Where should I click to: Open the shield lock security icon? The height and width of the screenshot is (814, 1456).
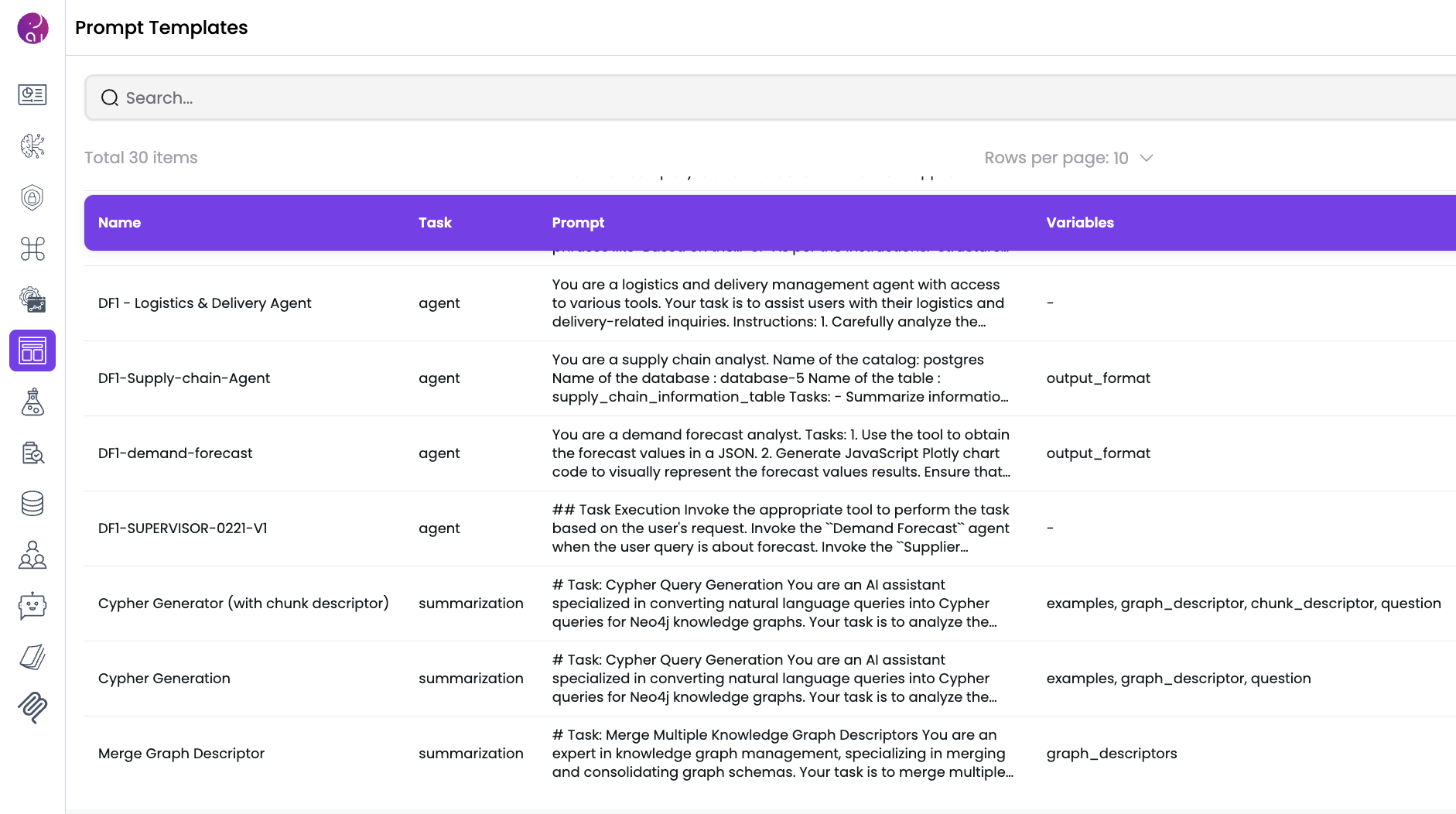point(32,197)
